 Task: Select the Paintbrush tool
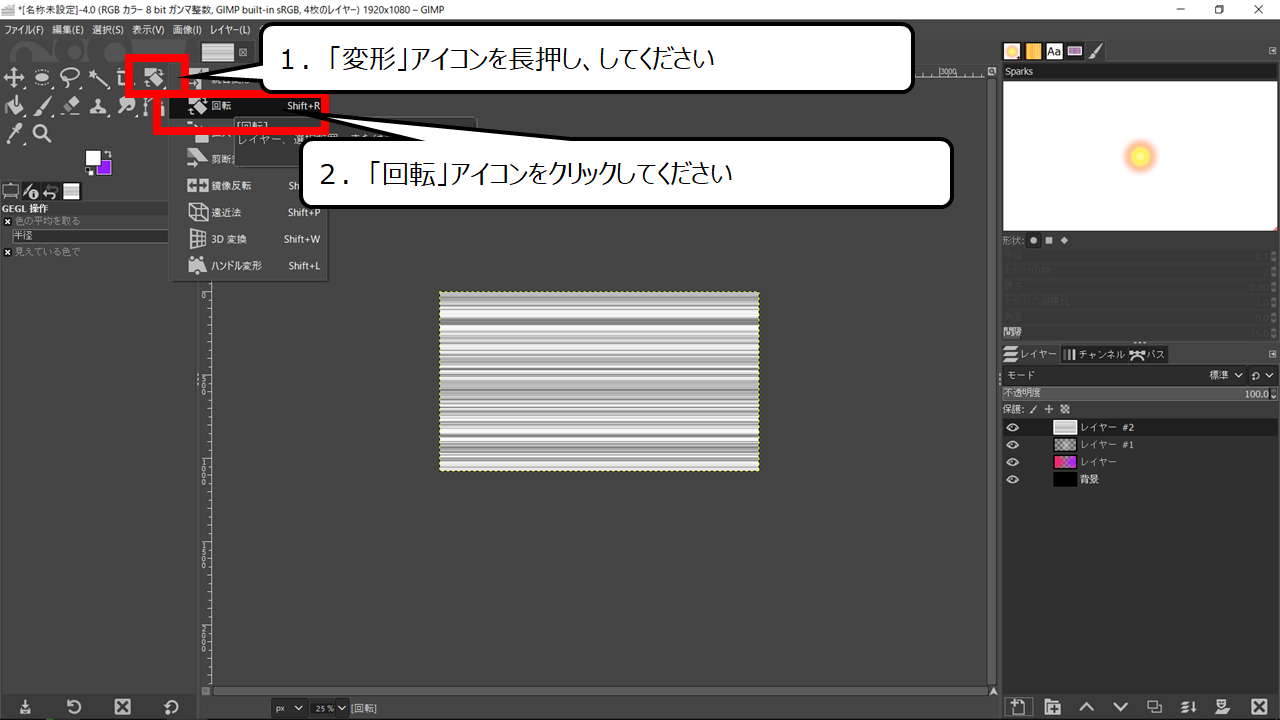click(43, 105)
